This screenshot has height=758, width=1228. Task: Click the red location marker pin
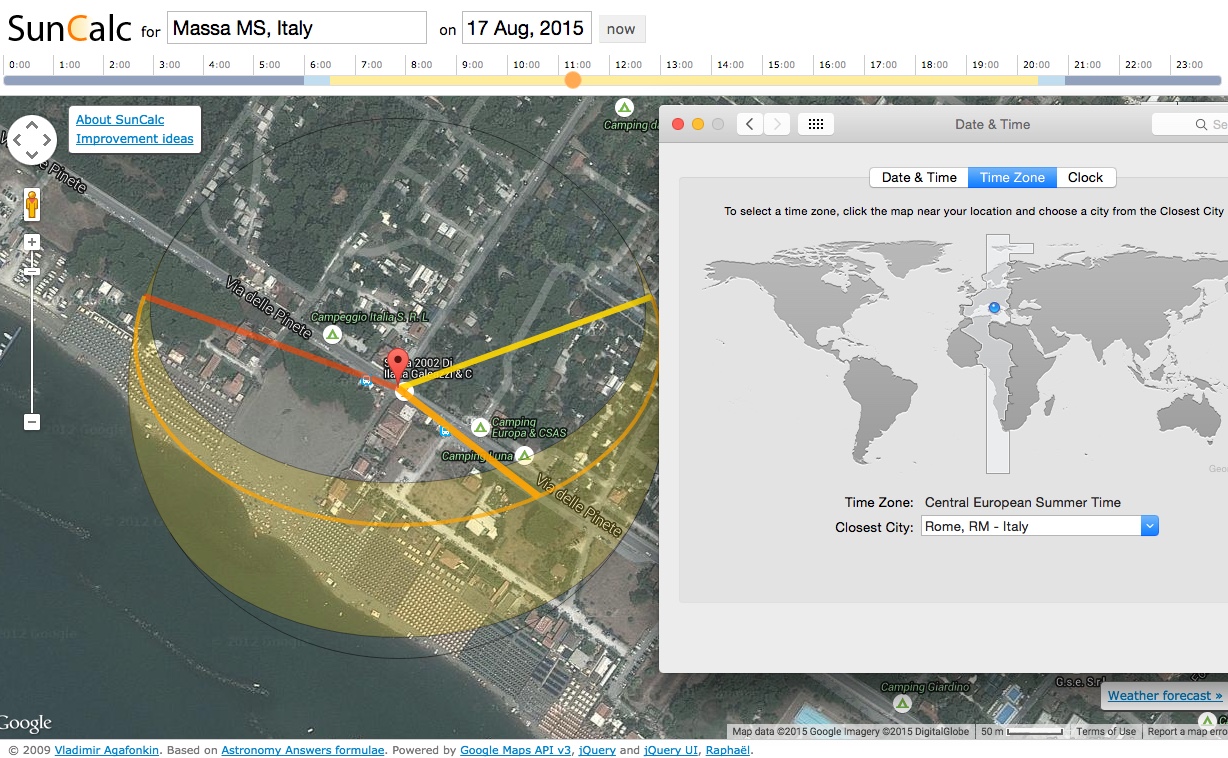399,369
